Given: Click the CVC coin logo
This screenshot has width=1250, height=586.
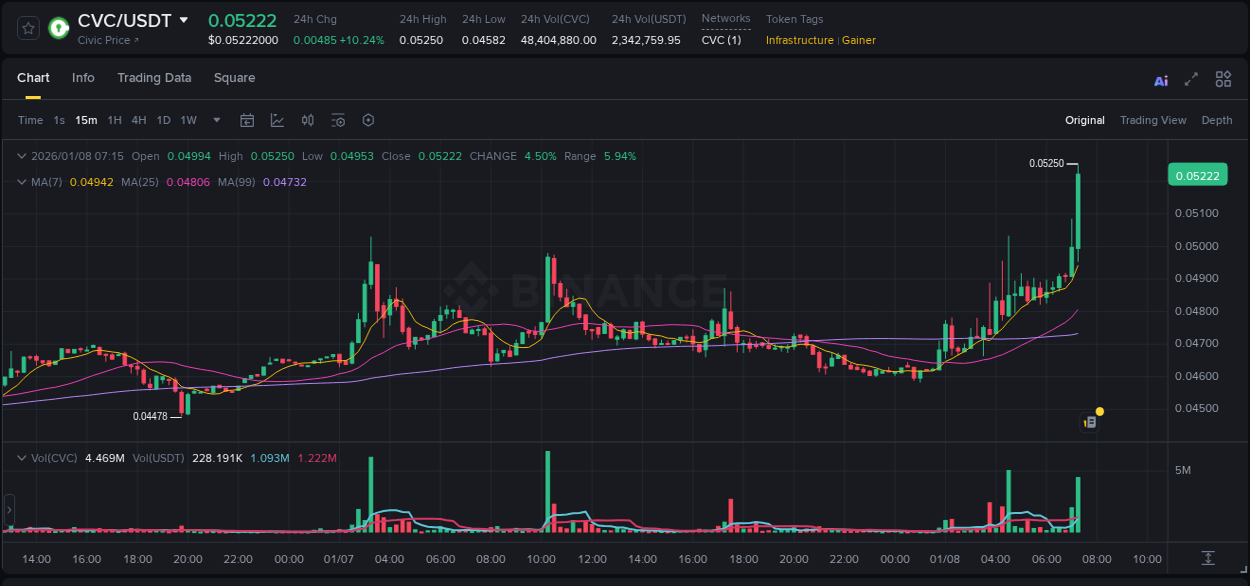Looking at the screenshot, I should coord(58,29).
